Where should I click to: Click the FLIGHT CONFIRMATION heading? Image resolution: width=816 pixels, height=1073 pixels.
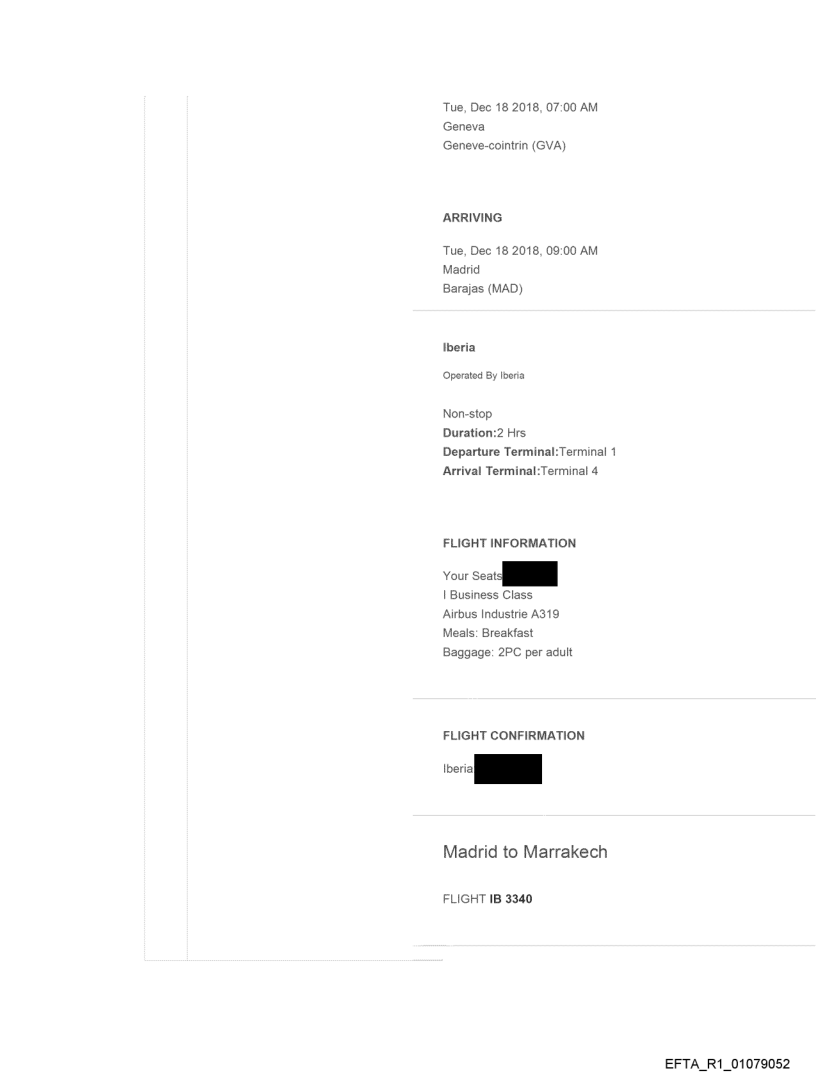point(513,736)
